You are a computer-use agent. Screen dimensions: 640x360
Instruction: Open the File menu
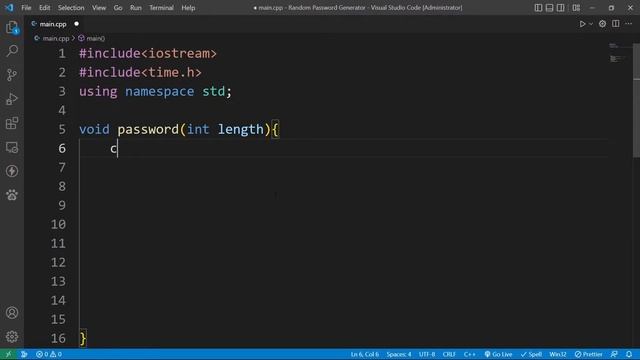pyautogui.click(x=26, y=8)
